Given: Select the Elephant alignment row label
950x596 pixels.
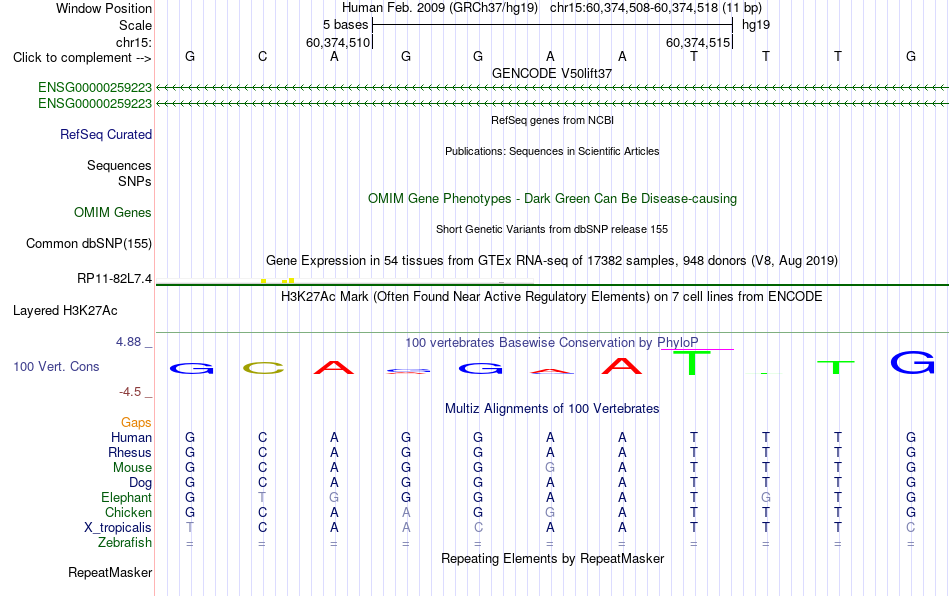Looking at the screenshot, I should click(126, 497).
